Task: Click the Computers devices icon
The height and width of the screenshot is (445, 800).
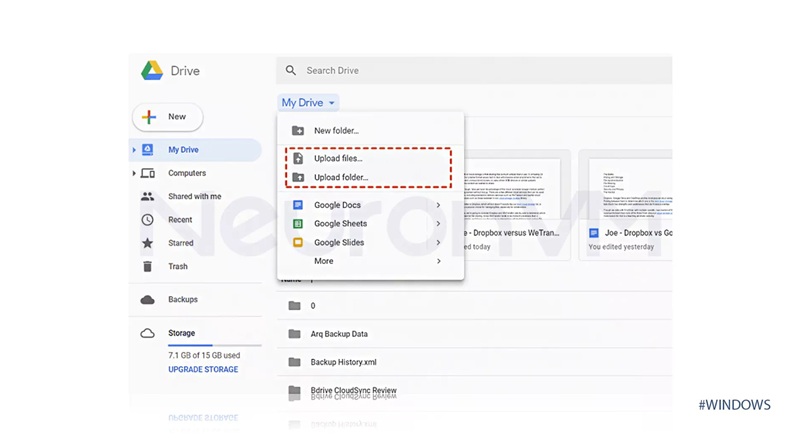Action: 148,173
